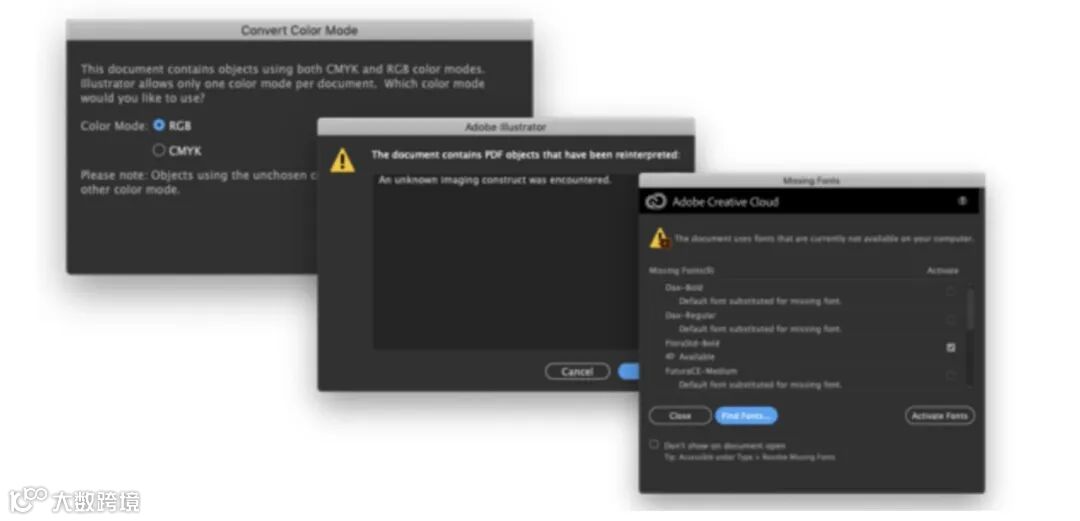Click the unknown imaging construct message text area
Viewport: 1080px width, 521px height.
coord(506,260)
